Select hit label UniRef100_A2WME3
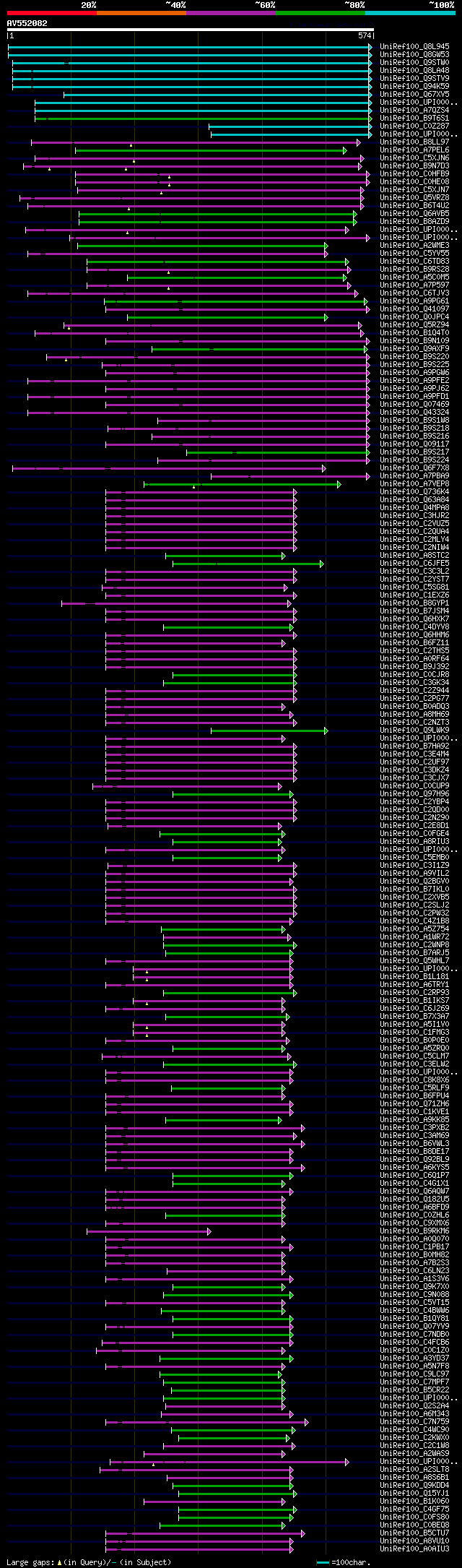Screen dimensions: 462x1568 (x=414, y=245)
